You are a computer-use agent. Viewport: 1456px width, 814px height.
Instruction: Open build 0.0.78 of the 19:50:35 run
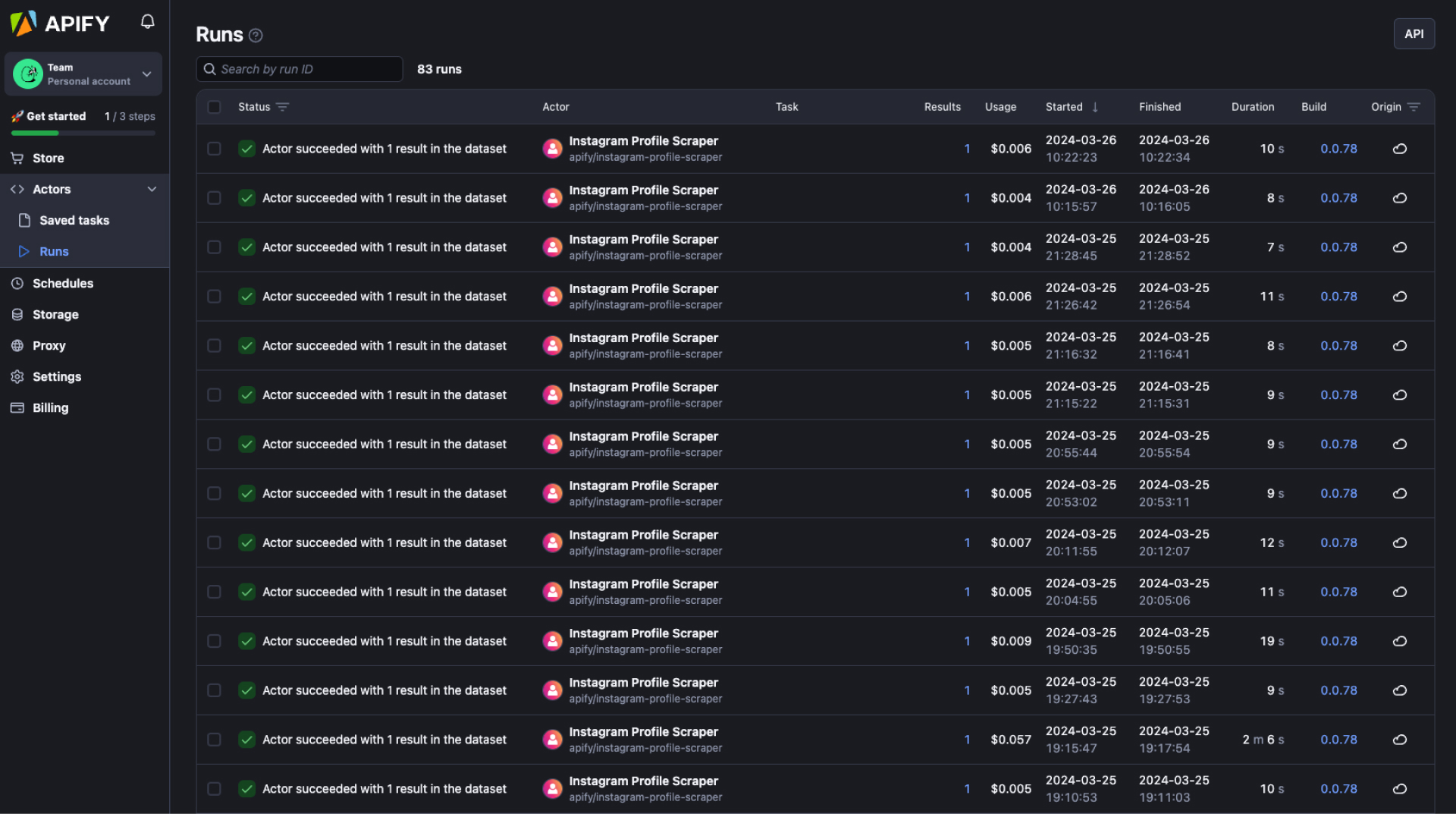point(1338,641)
